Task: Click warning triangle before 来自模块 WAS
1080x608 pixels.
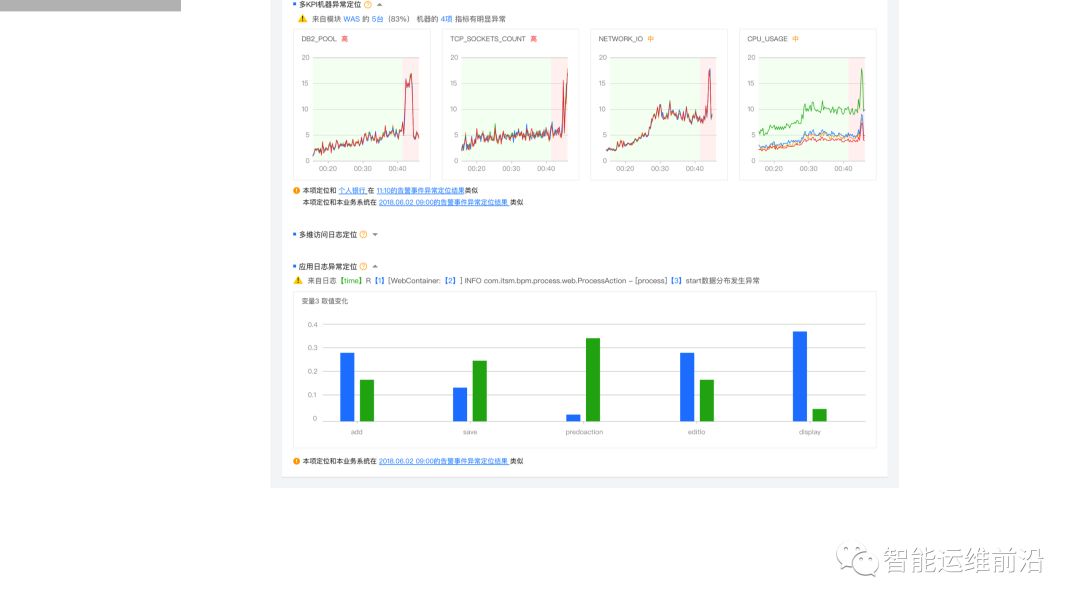Action: [302, 19]
